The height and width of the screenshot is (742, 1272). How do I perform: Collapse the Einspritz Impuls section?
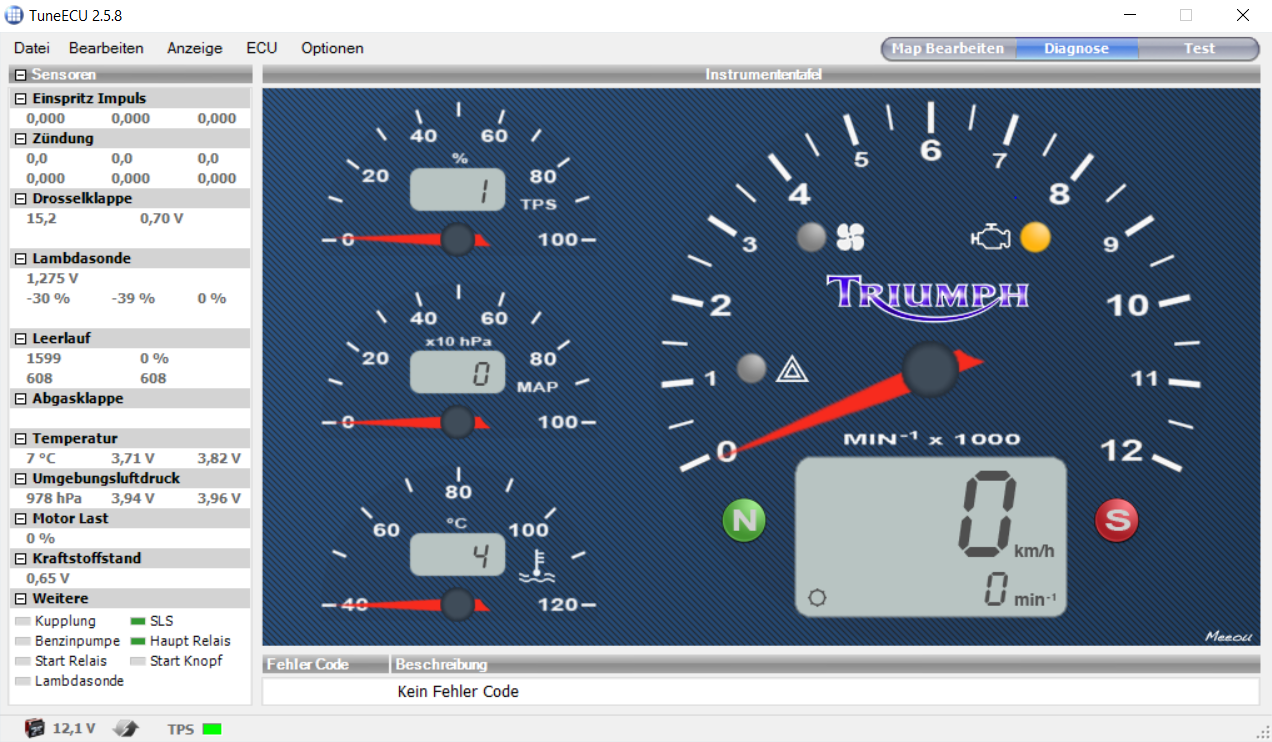[20, 99]
